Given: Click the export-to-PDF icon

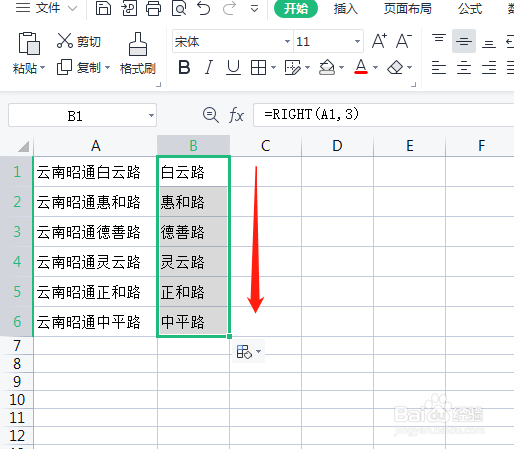Looking at the screenshot, I should (x=129, y=8).
